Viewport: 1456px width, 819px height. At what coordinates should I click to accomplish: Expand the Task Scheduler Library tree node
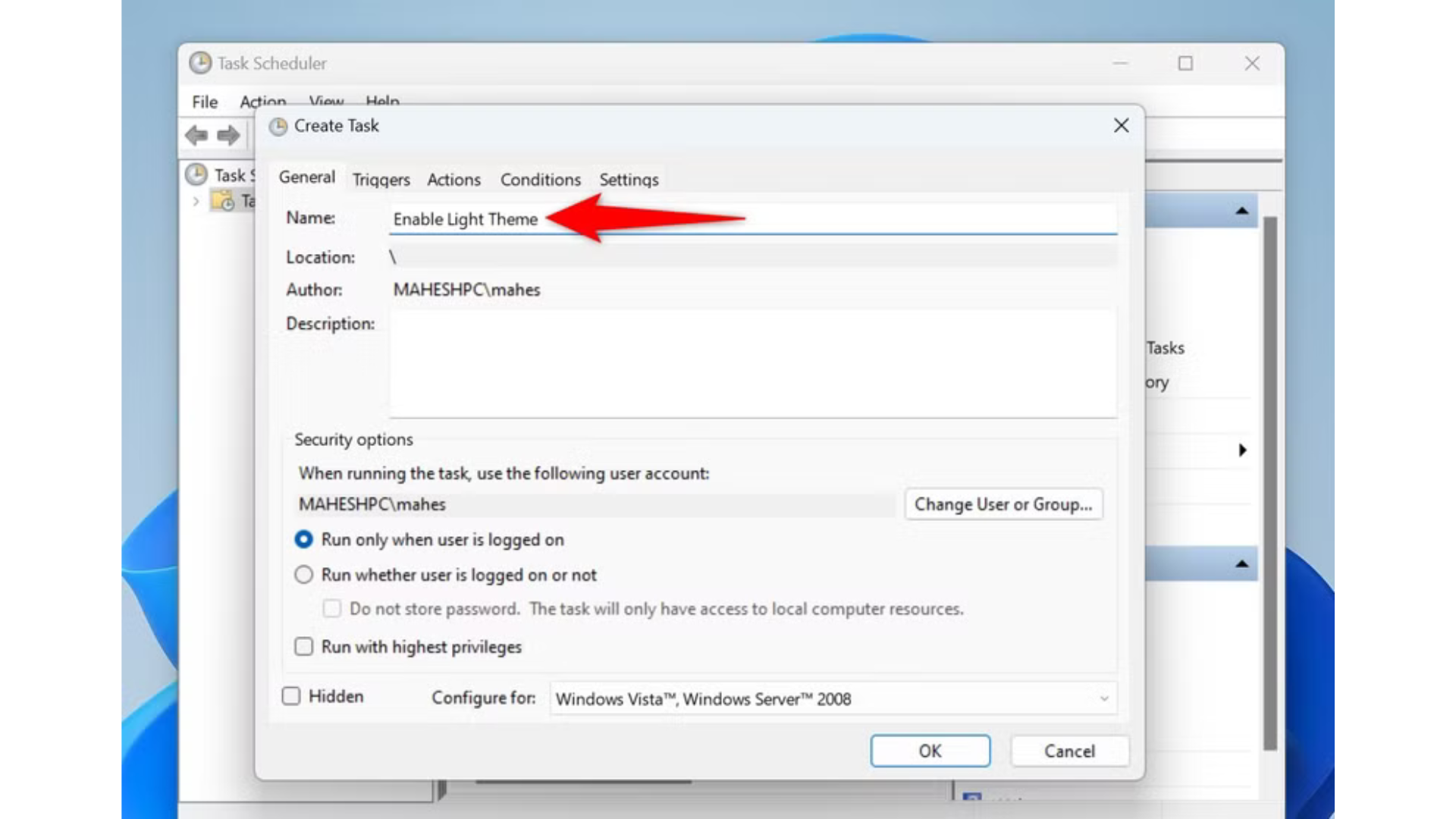click(196, 201)
